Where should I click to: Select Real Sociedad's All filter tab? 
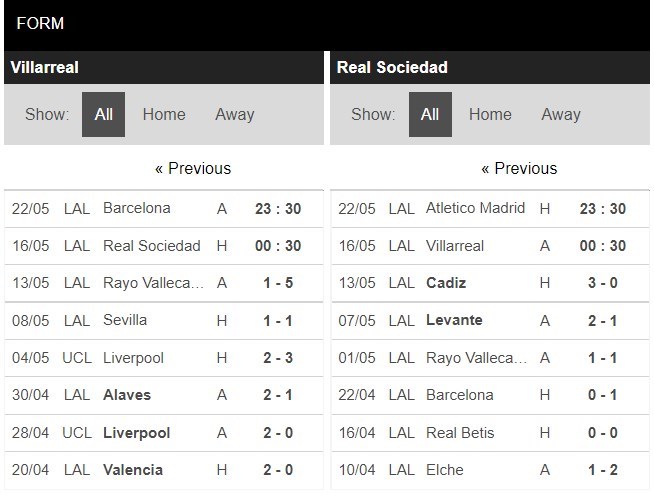[430, 114]
